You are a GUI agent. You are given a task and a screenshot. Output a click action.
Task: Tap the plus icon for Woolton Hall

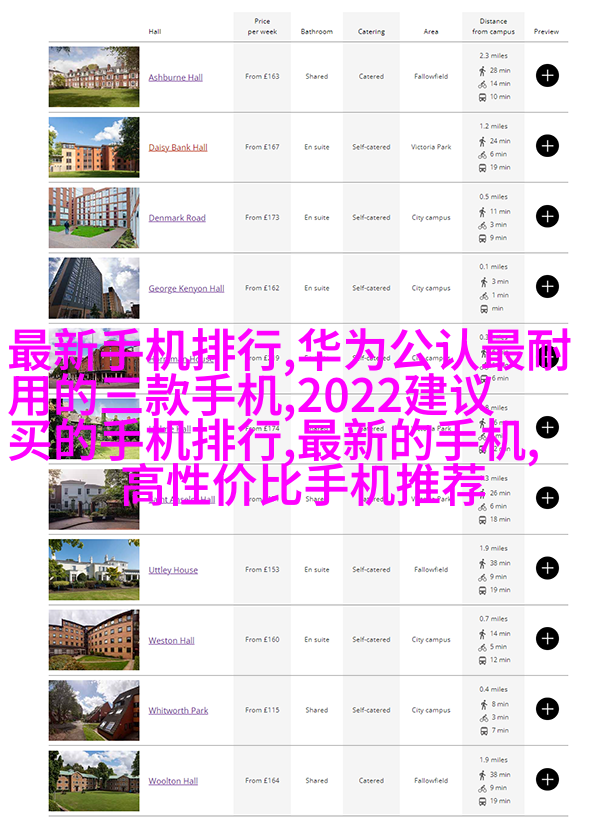coord(547,780)
